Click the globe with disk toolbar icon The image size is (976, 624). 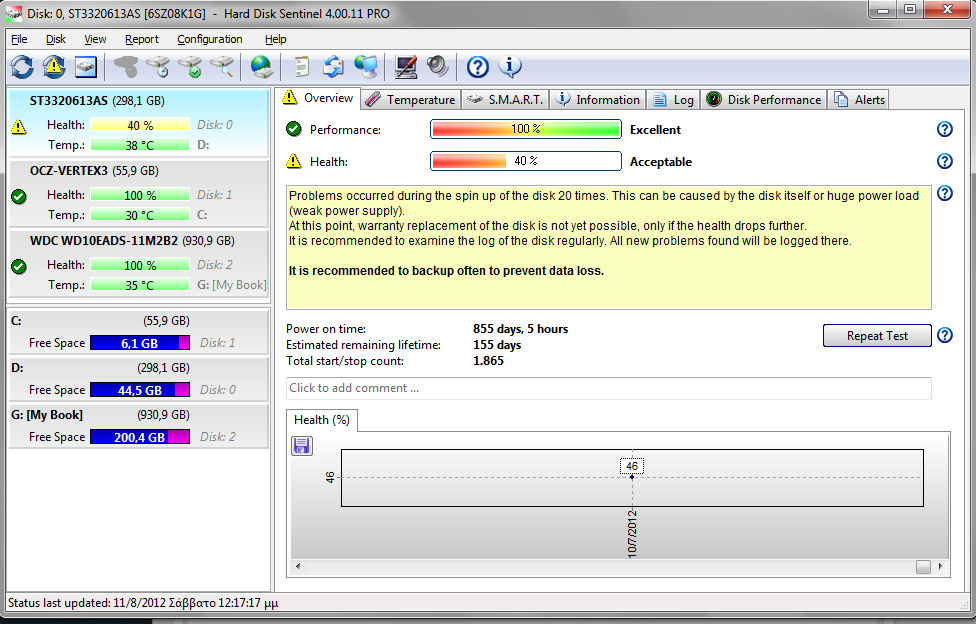tap(261, 67)
